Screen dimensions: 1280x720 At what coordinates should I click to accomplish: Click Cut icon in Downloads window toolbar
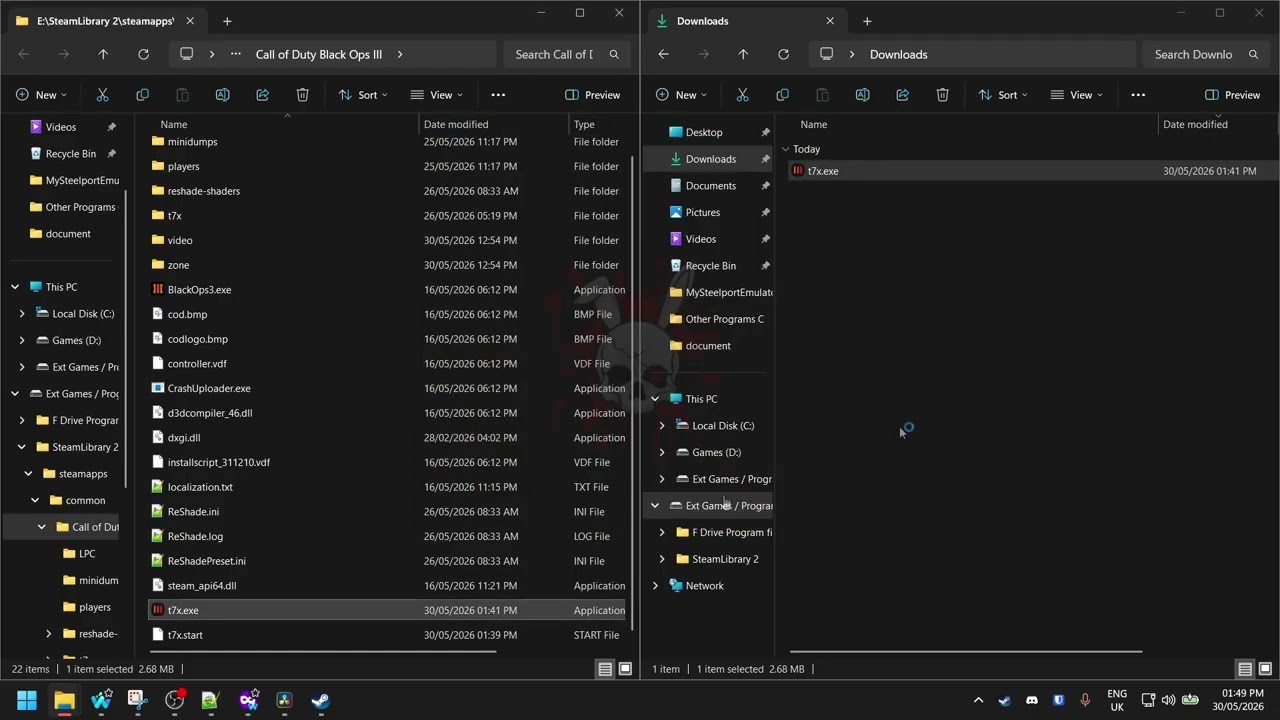[x=742, y=95]
